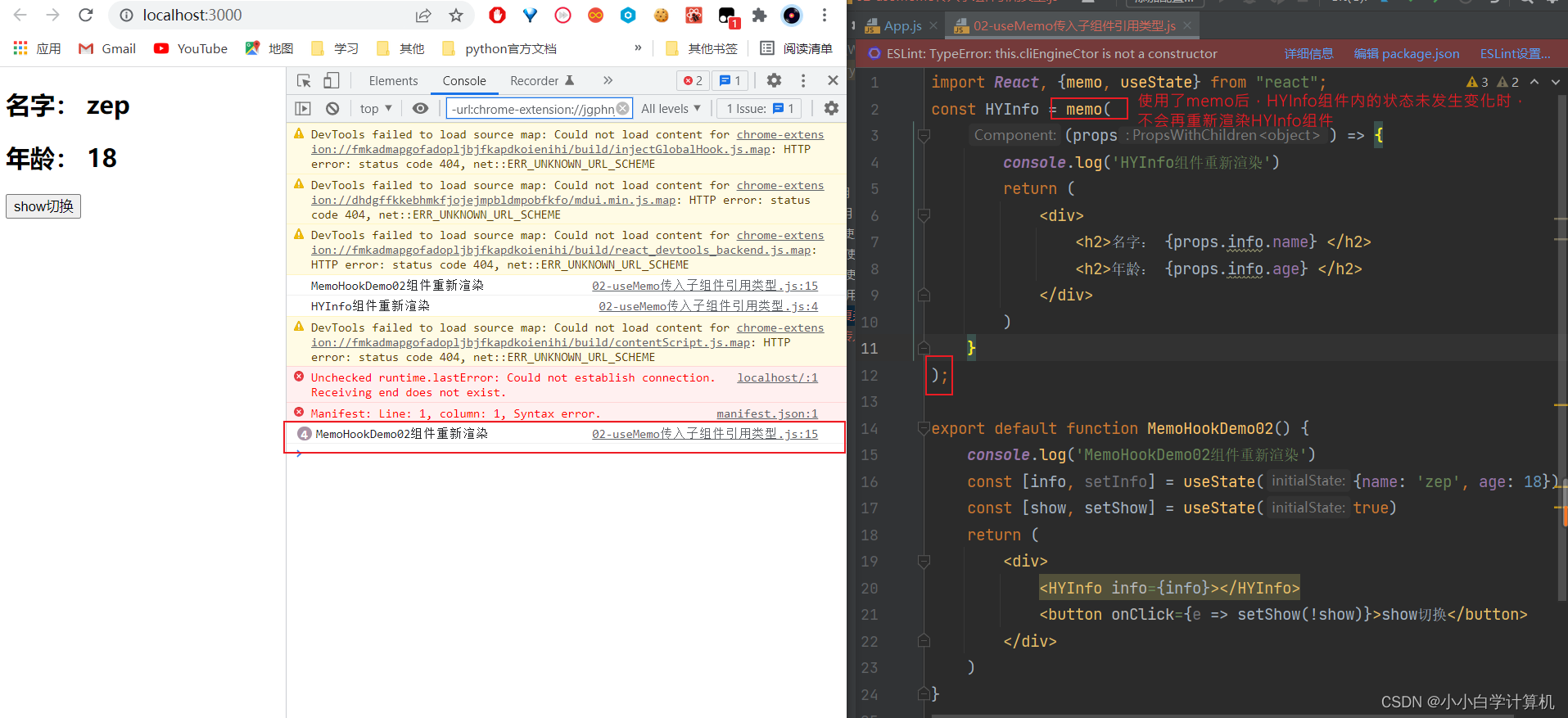Viewport: 1568px width, 718px height.
Task: Collapse the code fold at line 3
Action: (x=924, y=135)
